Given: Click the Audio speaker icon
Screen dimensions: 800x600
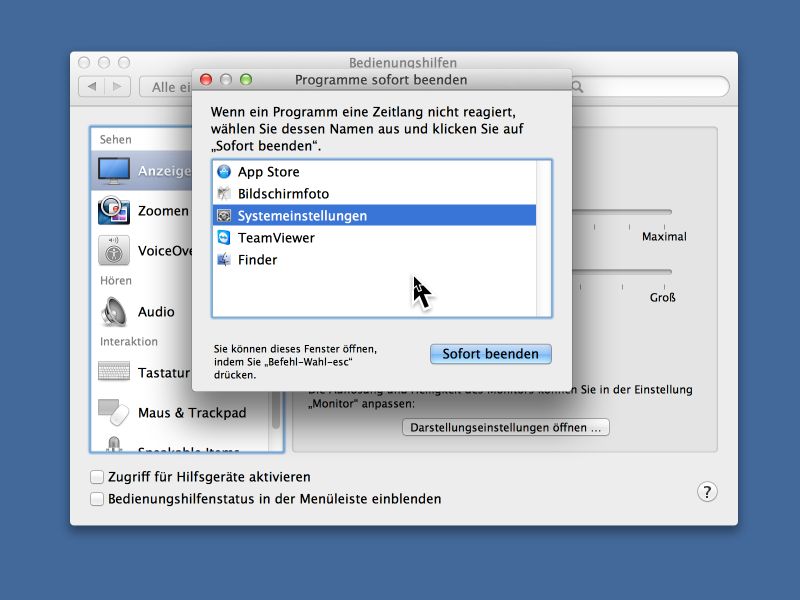Looking at the screenshot, I should [114, 311].
